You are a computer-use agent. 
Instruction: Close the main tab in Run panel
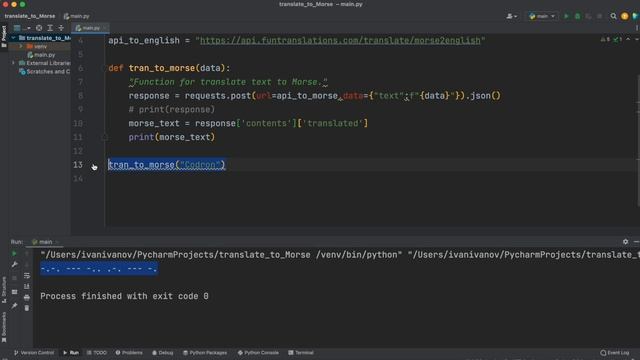(57, 242)
